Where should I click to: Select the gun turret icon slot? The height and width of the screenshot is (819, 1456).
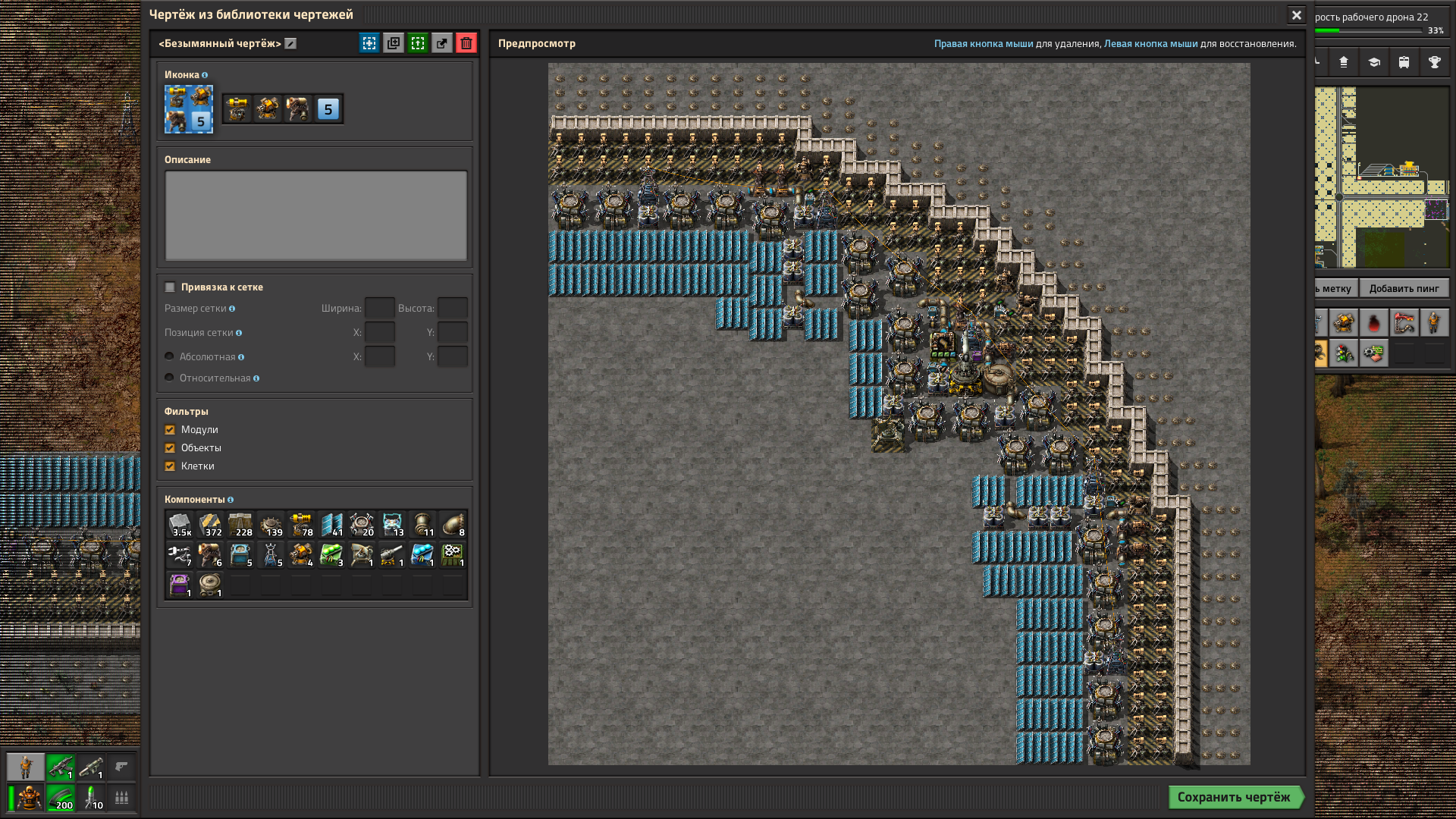click(268, 109)
